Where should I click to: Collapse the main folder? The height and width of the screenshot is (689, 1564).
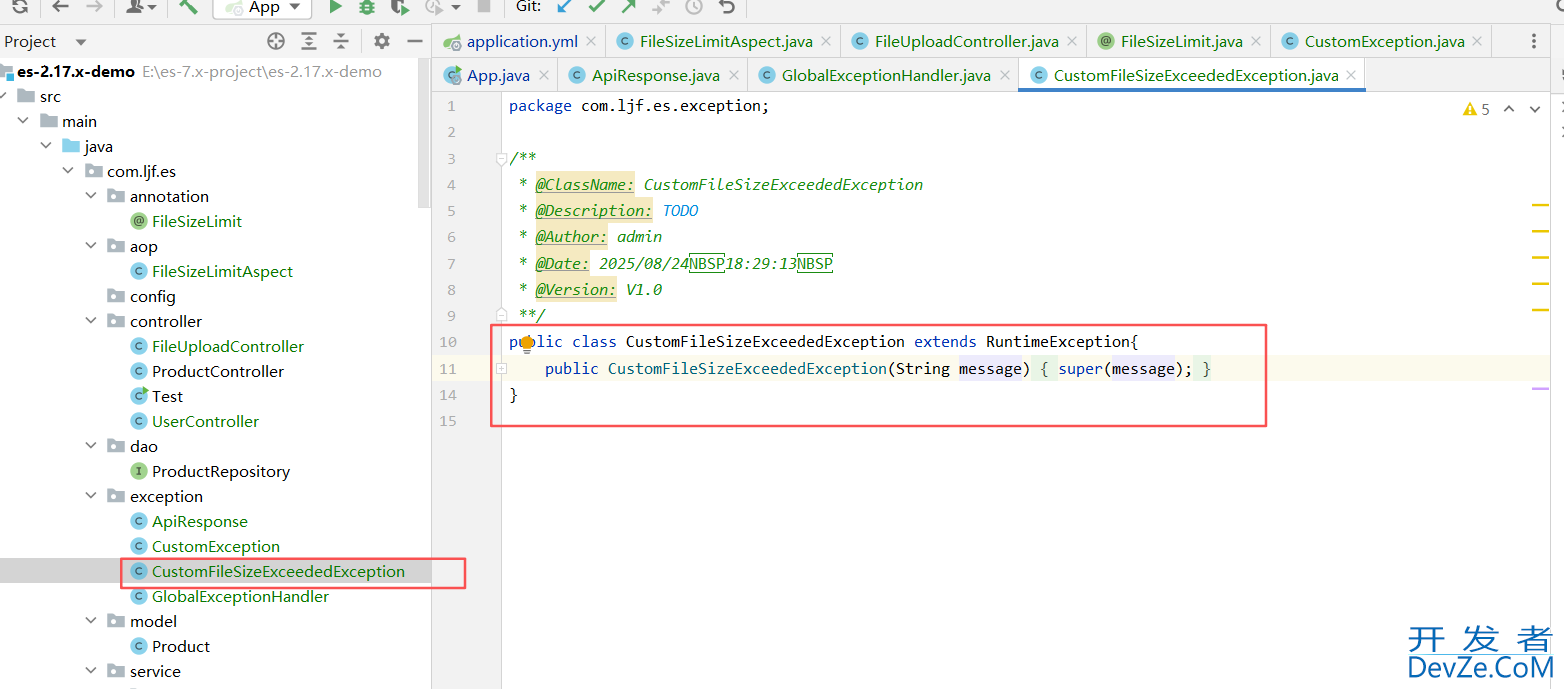click(x=23, y=121)
